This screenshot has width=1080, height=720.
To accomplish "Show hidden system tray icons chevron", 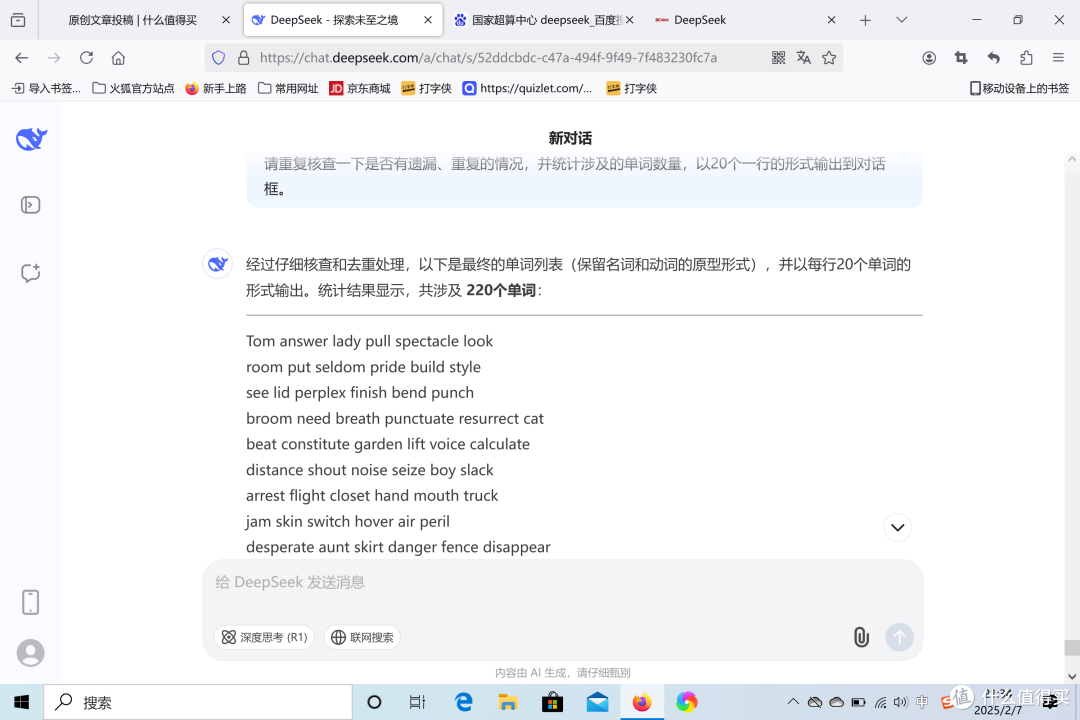I will click(x=793, y=702).
